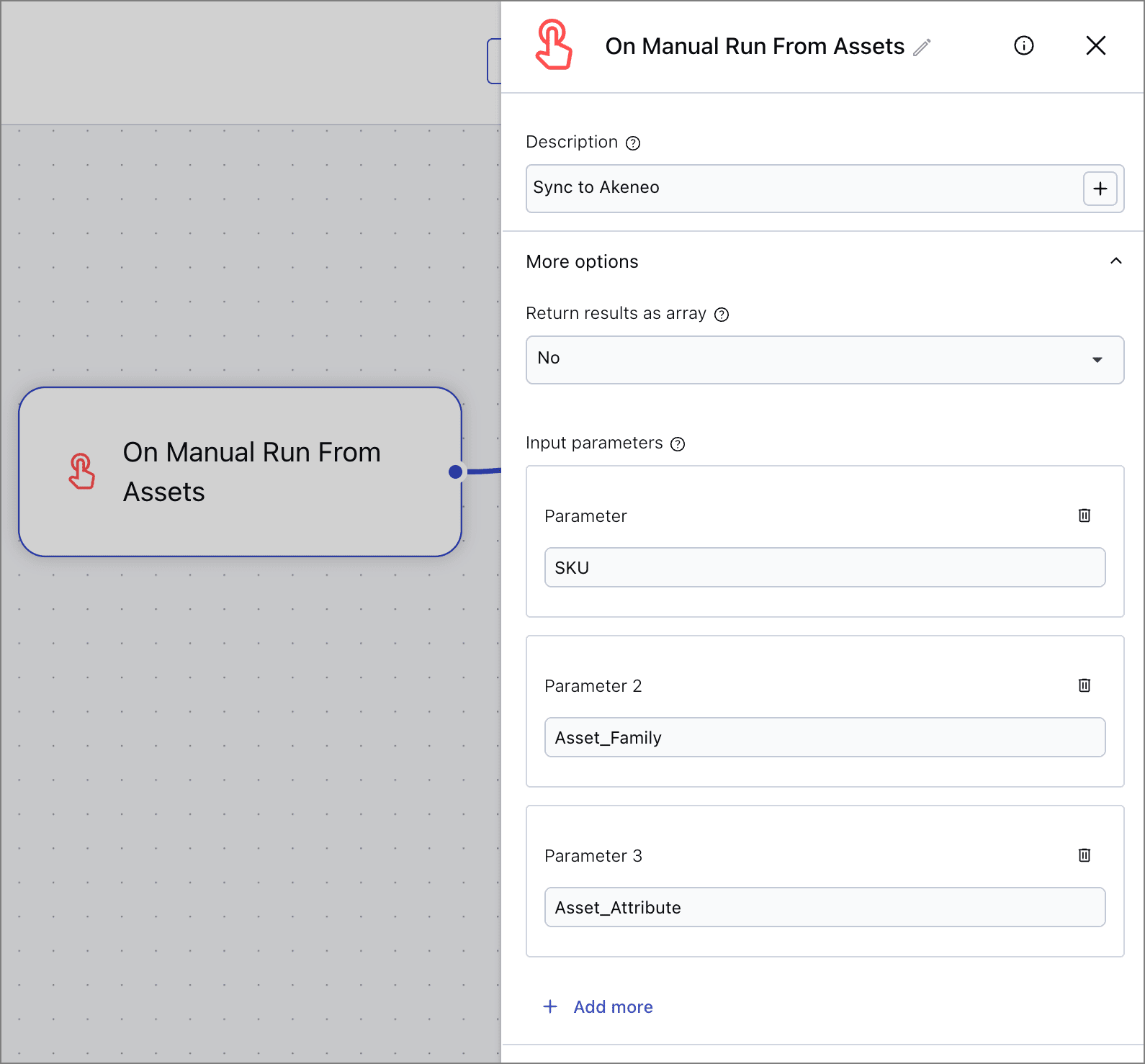Delete the SKU parameter

(x=1084, y=515)
